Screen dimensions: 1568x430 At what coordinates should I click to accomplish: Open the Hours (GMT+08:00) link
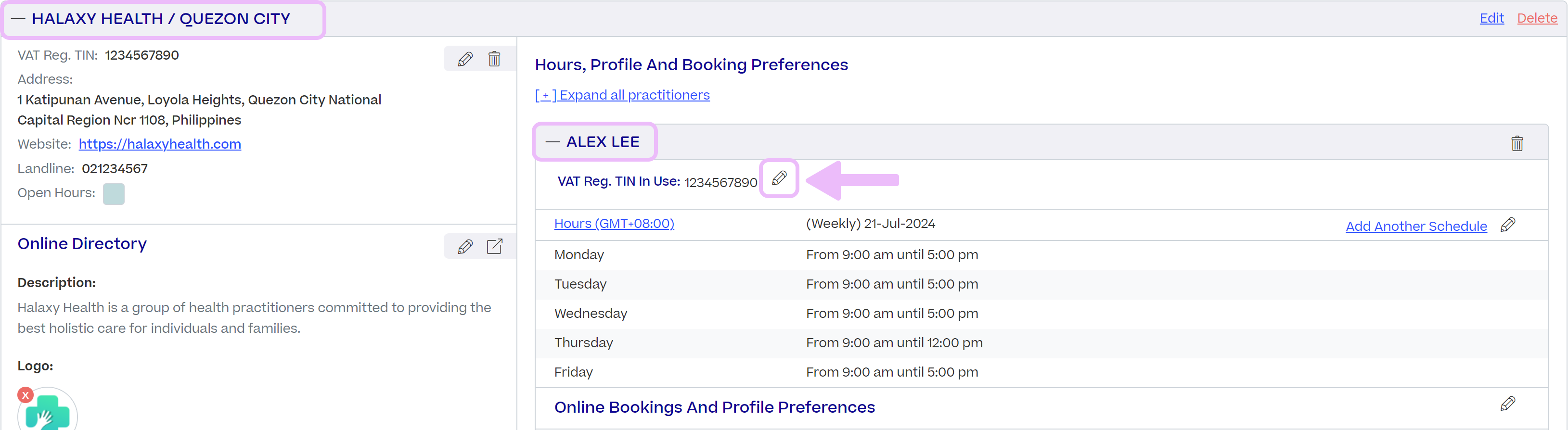coord(614,223)
